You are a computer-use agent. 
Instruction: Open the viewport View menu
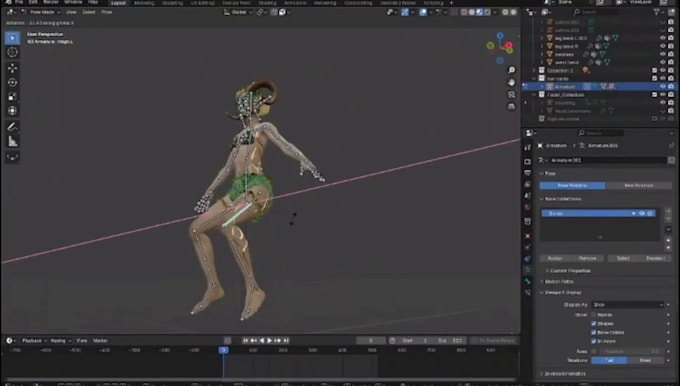tap(71, 12)
